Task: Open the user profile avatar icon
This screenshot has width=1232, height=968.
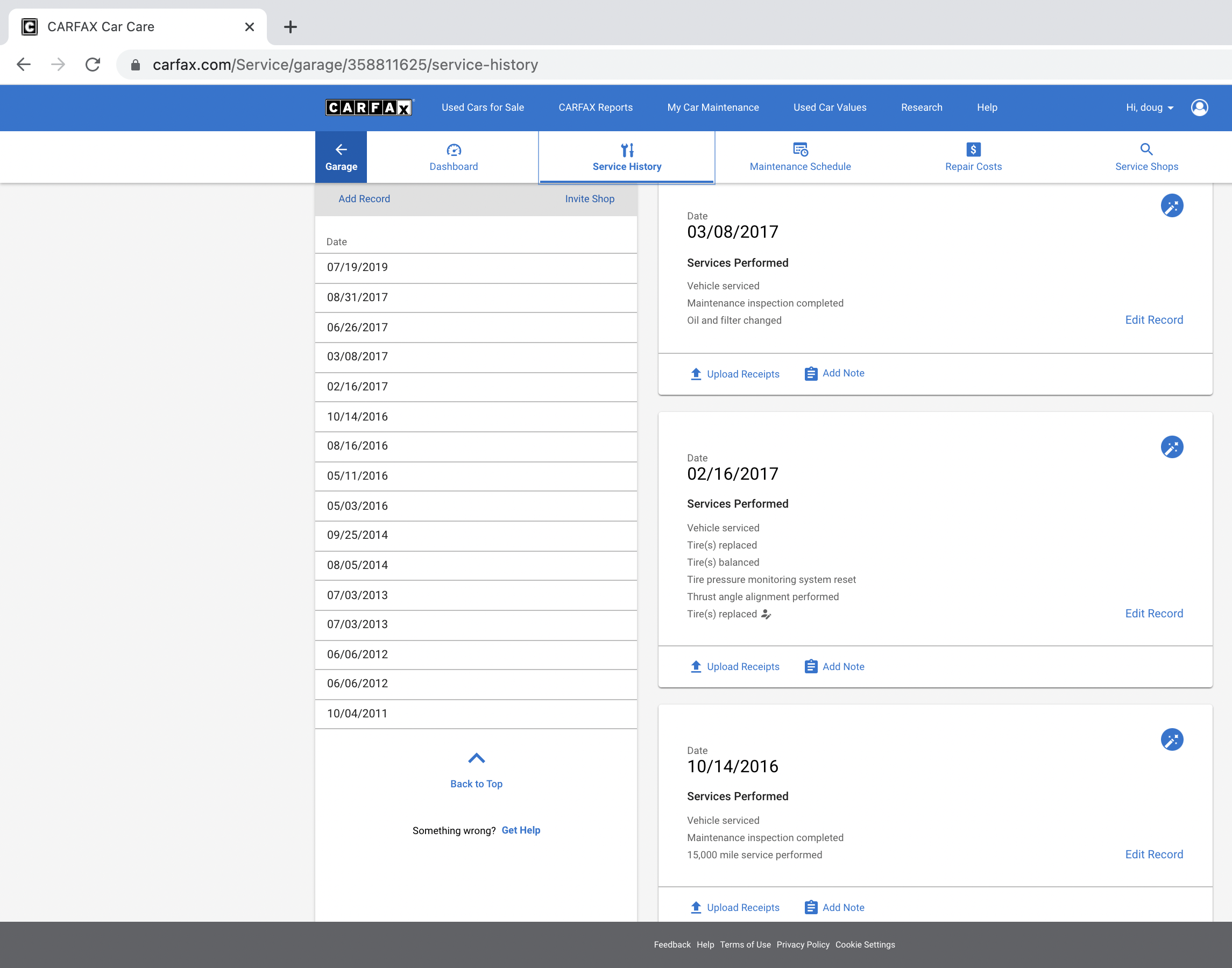Action: 1199,107
